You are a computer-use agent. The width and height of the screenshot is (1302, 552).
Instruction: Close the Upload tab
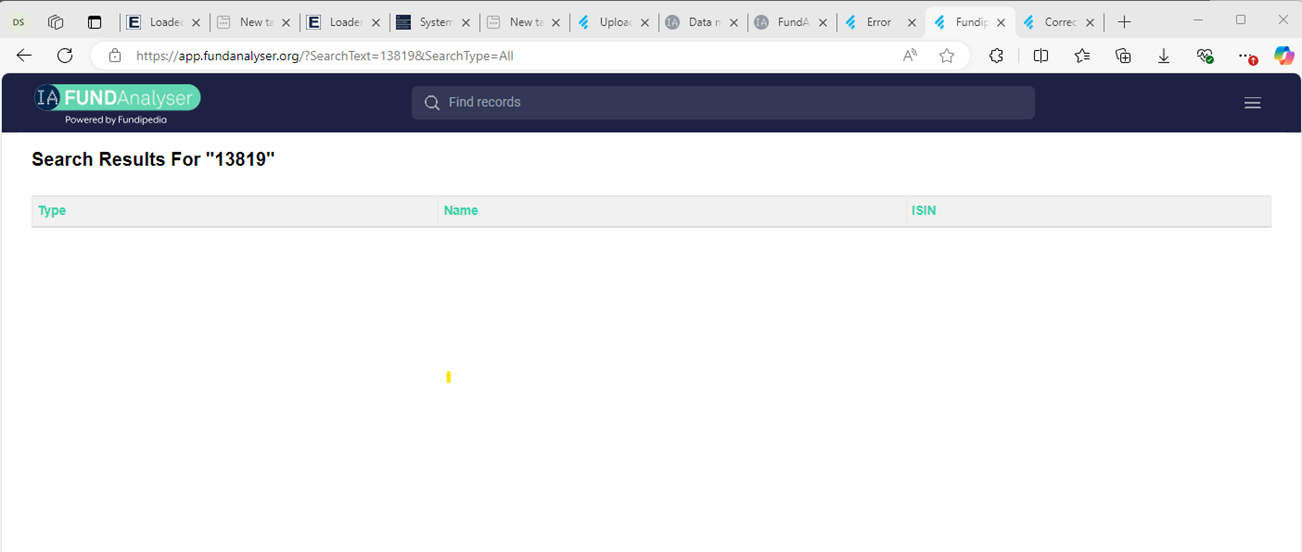[645, 22]
